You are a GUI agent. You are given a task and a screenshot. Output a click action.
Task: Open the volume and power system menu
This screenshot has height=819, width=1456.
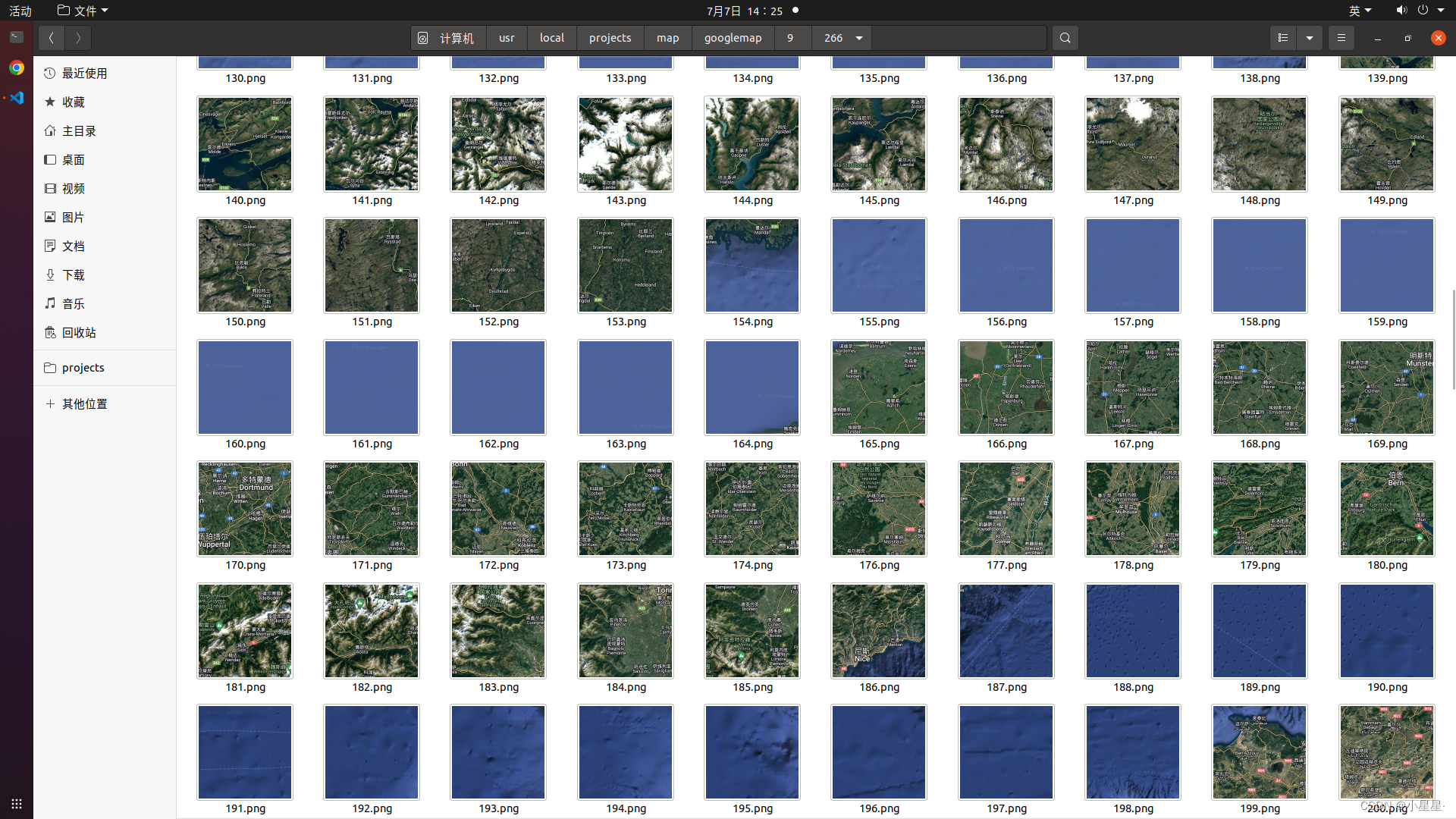(x=1420, y=11)
